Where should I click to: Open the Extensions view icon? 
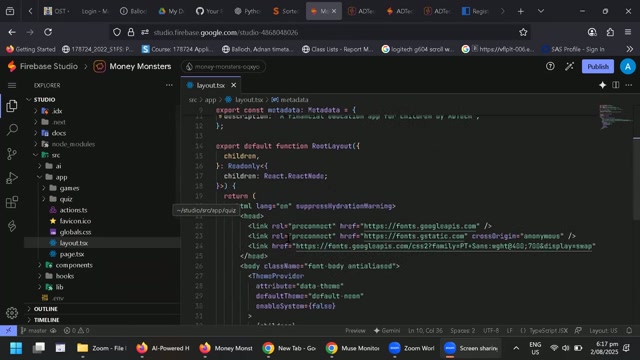point(12,202)
